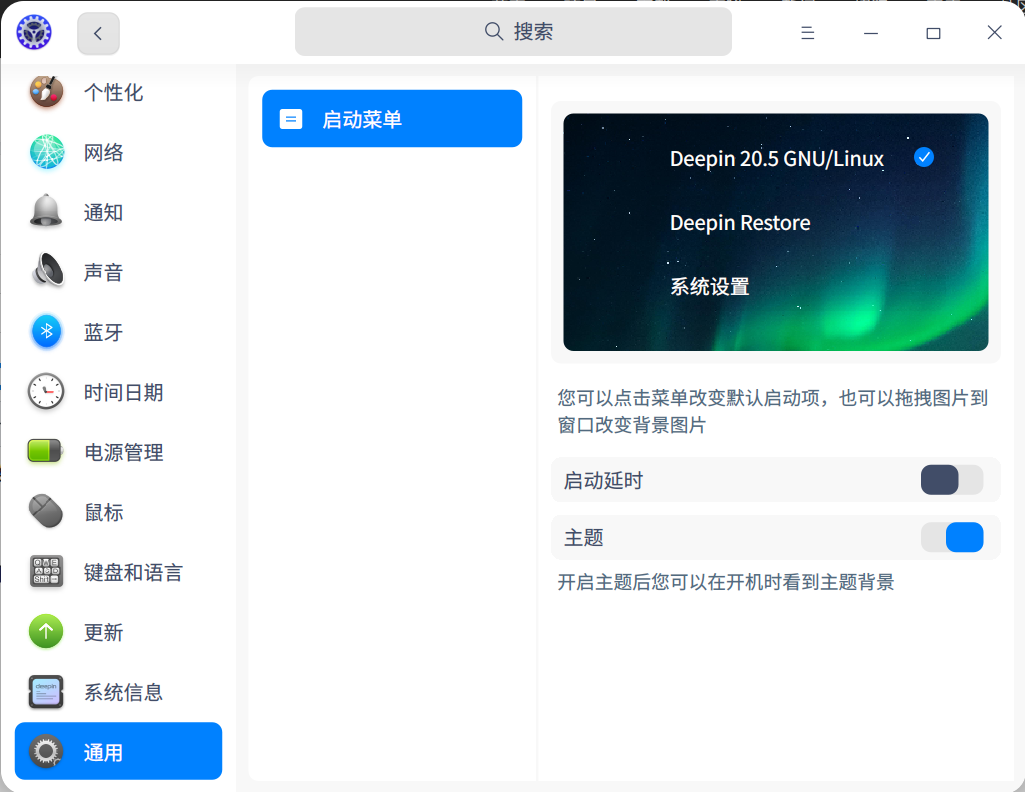Open the hamburger menu near window controls

[807, 32]
